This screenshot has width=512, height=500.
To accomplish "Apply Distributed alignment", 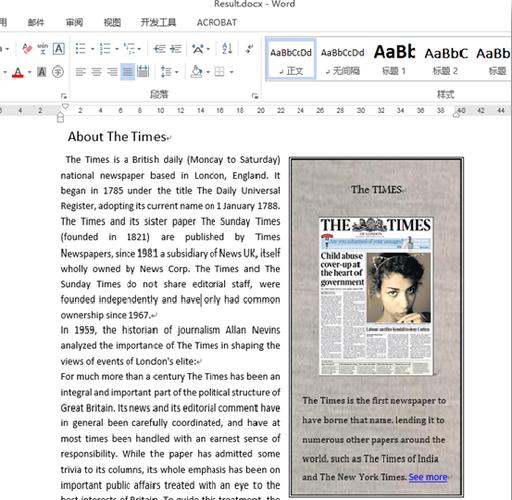I will pos(143,72).
